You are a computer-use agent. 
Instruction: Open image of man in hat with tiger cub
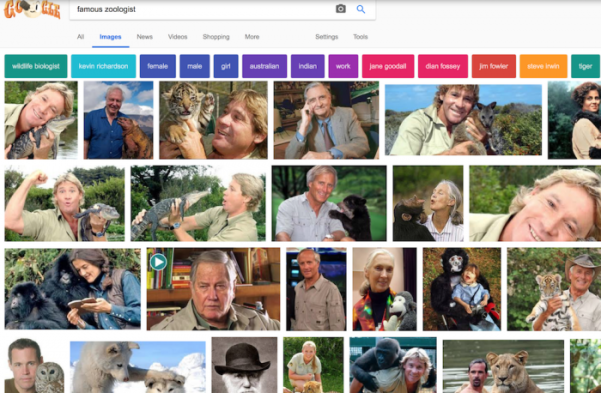coord(554,289)
